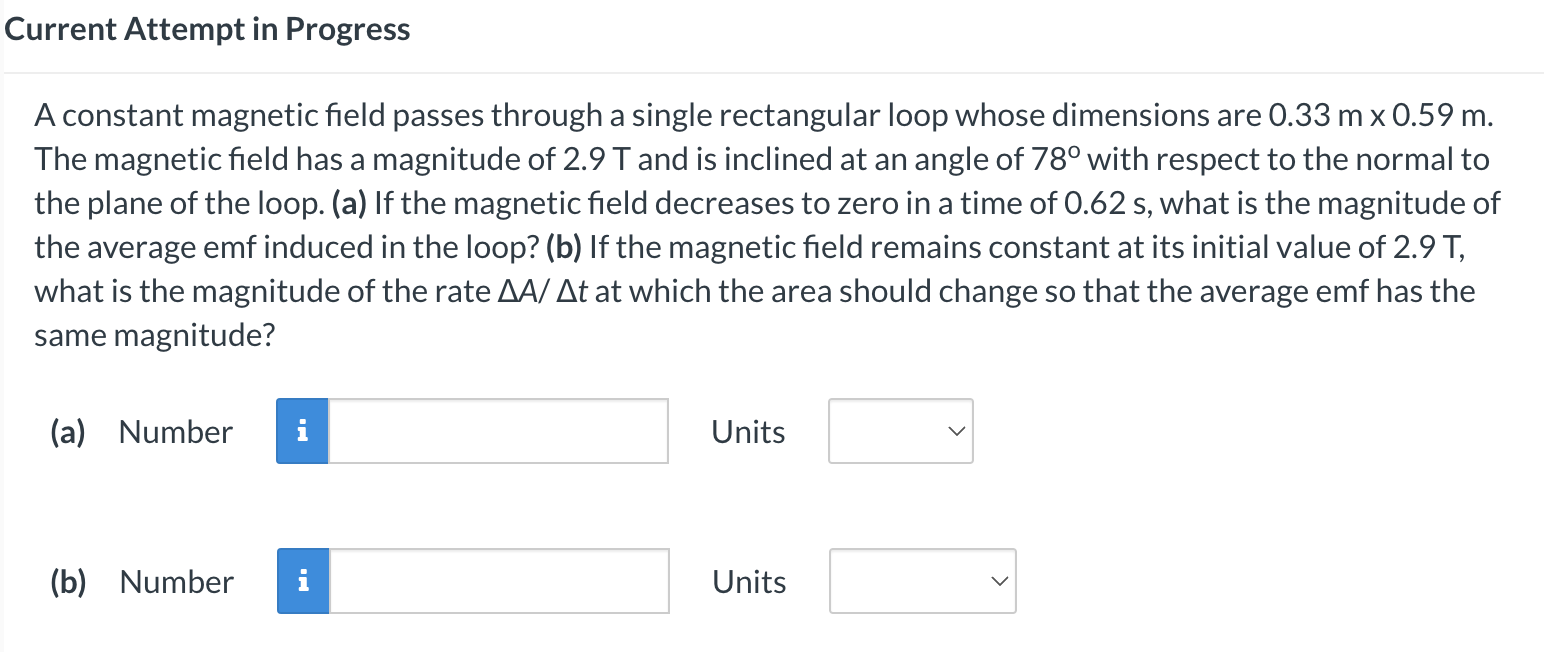Click the (b) label before Number
This screenshot has width=1544, height=652.
[67, 581]
